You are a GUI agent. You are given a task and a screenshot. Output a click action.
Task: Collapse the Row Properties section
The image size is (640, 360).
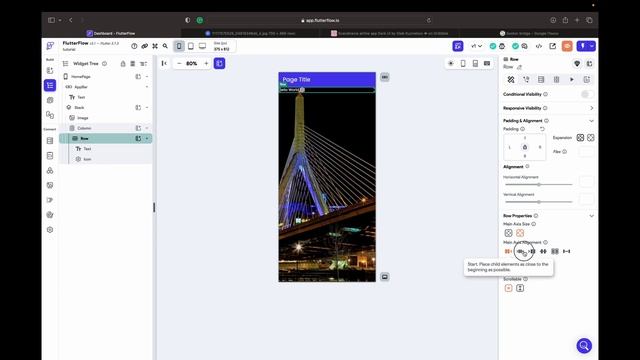(591, 216)
